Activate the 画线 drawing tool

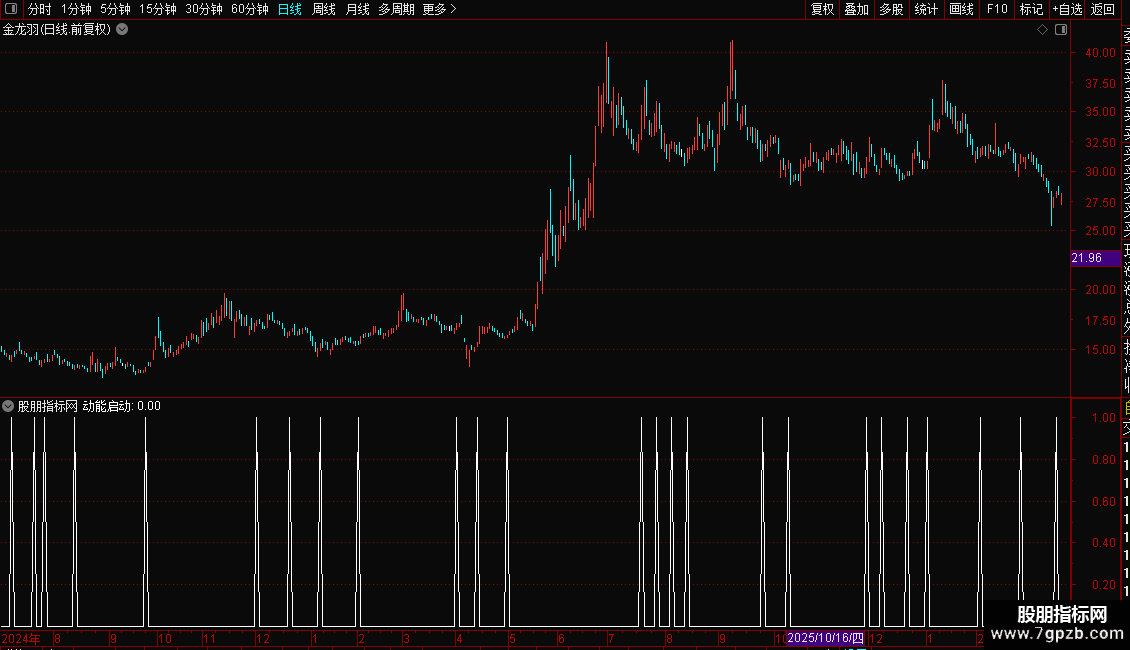click(961, 9)
